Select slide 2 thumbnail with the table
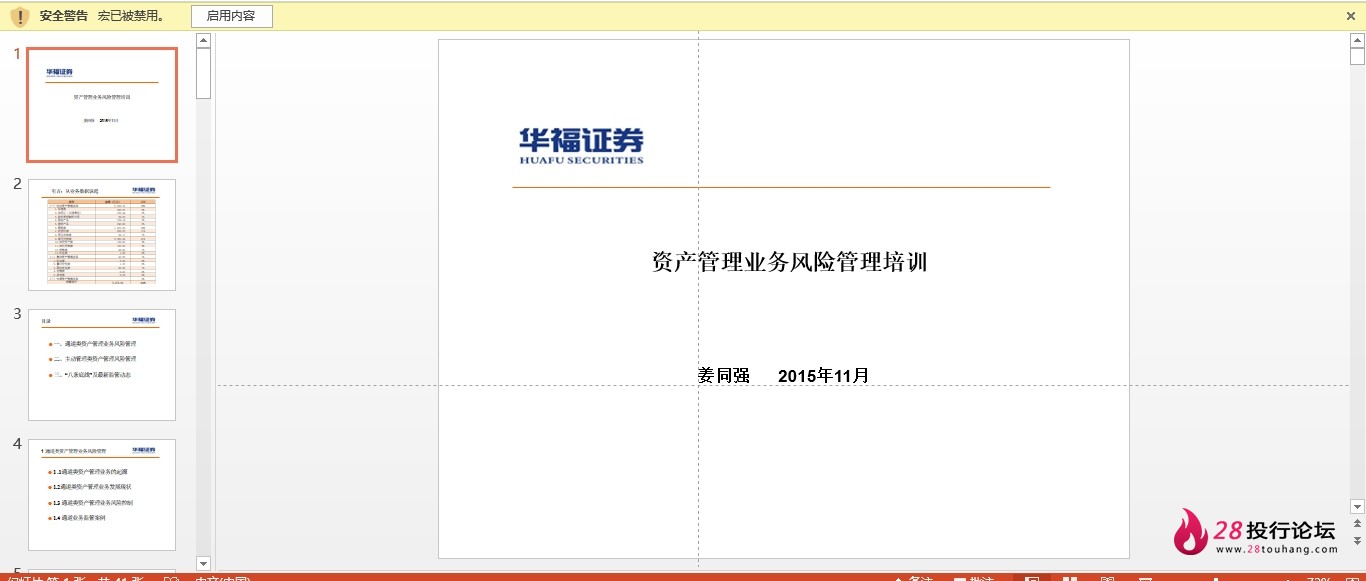The image size is (1366, 581). pyautogui.click(x=102, y=235)
